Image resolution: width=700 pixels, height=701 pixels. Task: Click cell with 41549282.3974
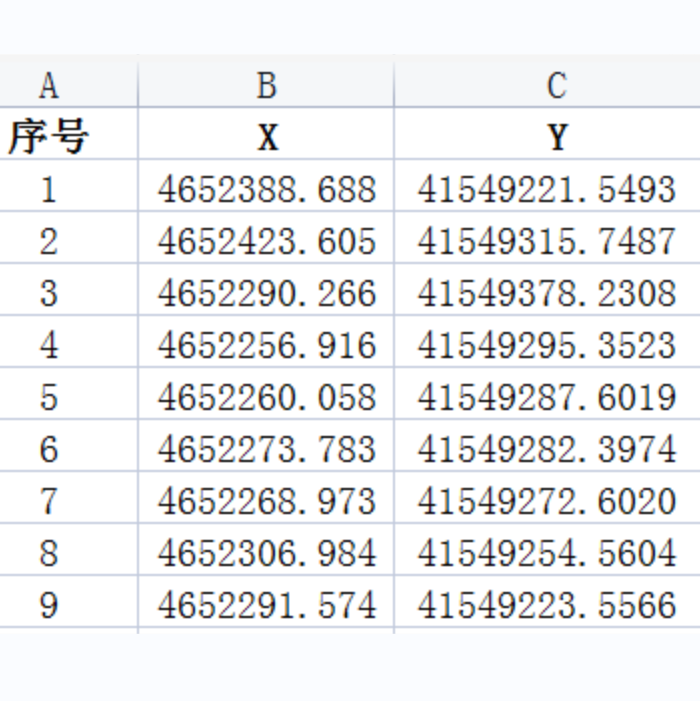tap(548, 445)
